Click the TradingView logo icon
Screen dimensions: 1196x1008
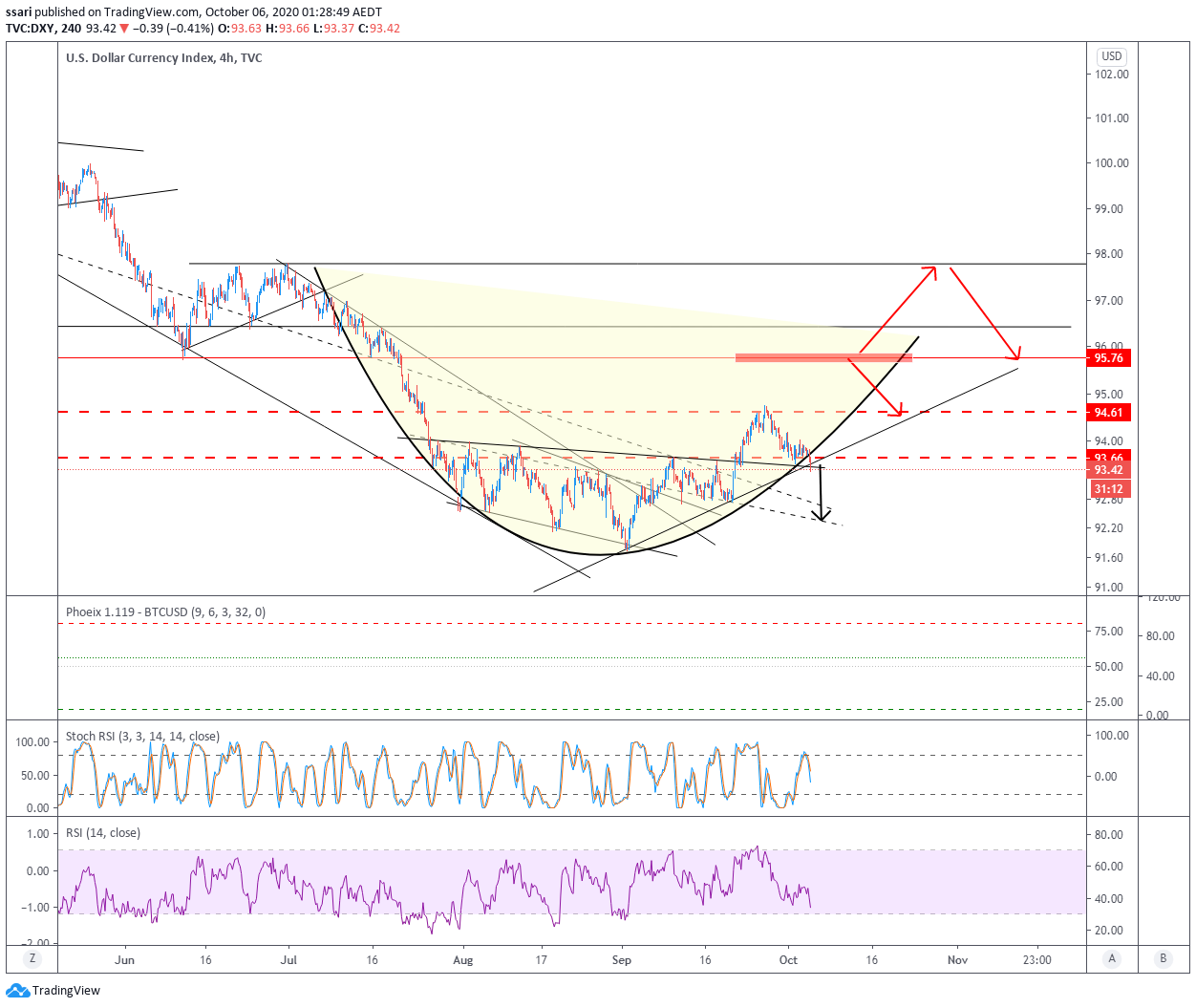click(18, 991)
